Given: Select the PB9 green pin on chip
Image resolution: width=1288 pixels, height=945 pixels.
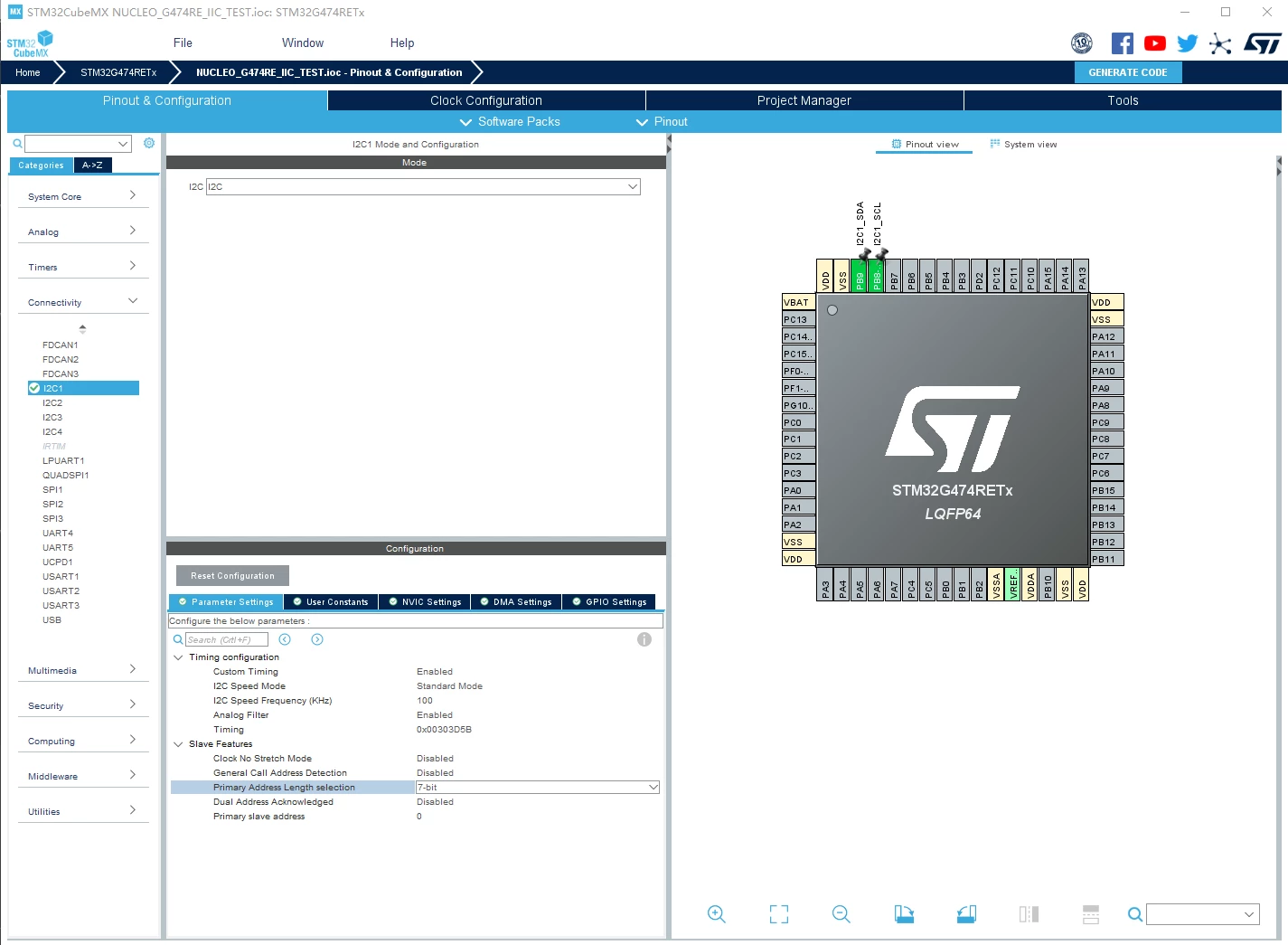Looking at the screenshot, I should pyautogui.click(x=860, y=276).
